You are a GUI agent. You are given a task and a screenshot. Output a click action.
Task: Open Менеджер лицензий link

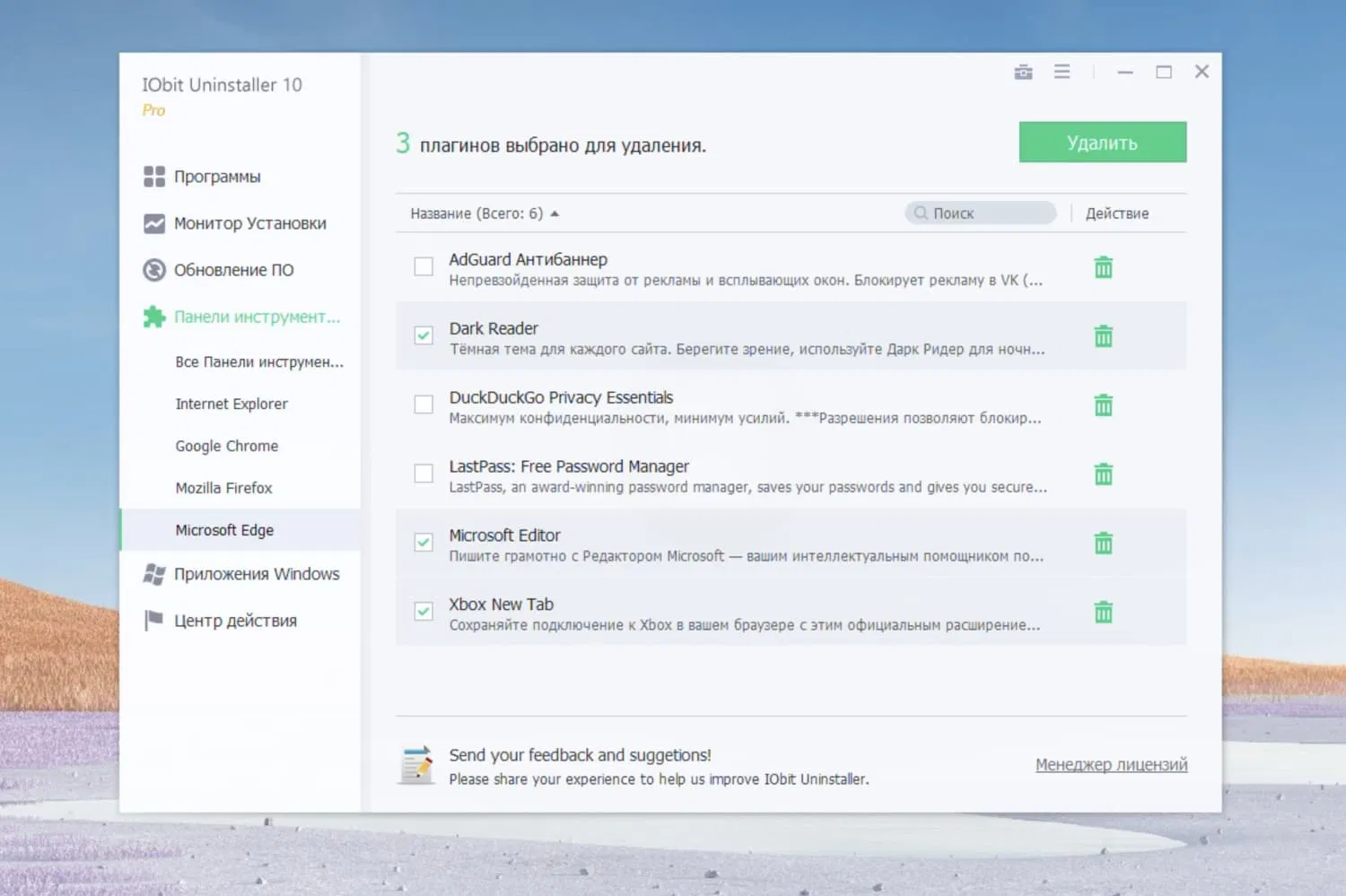pyautogui.click(x=1111, y=764)
